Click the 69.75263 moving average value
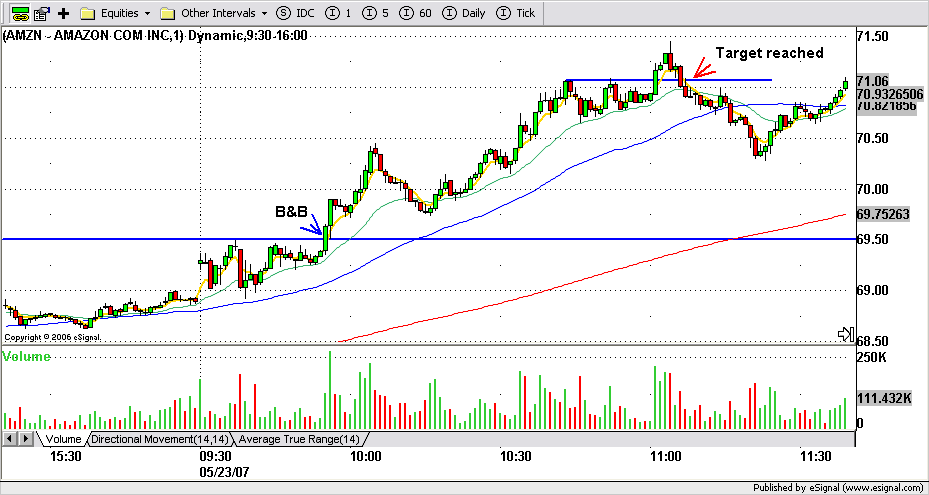 point(882,215)
